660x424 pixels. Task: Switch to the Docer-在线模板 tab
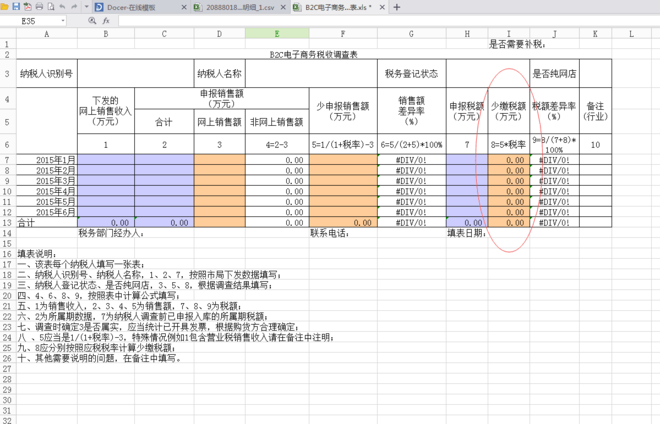coord(131,7)
